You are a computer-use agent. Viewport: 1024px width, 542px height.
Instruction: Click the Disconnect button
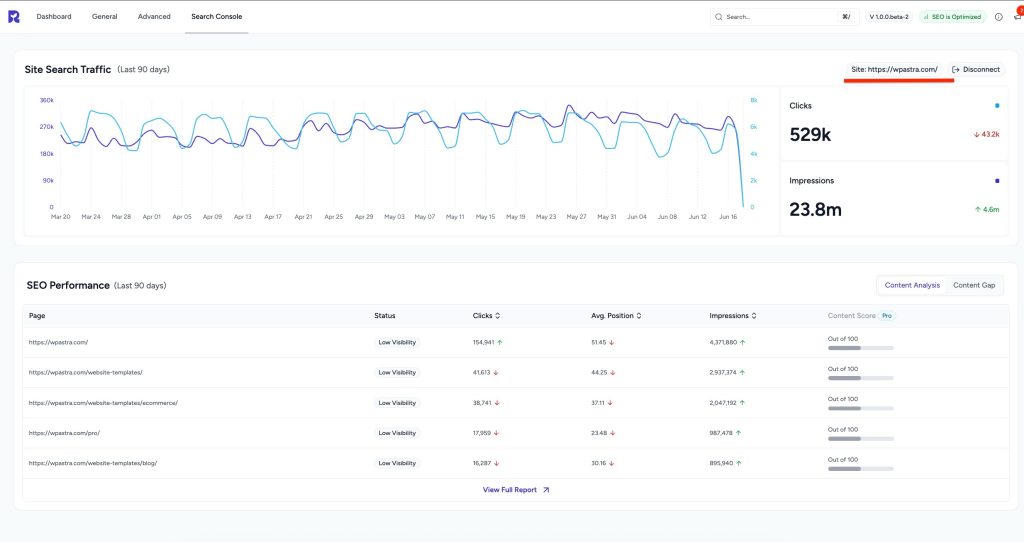(x=976, y=69)
